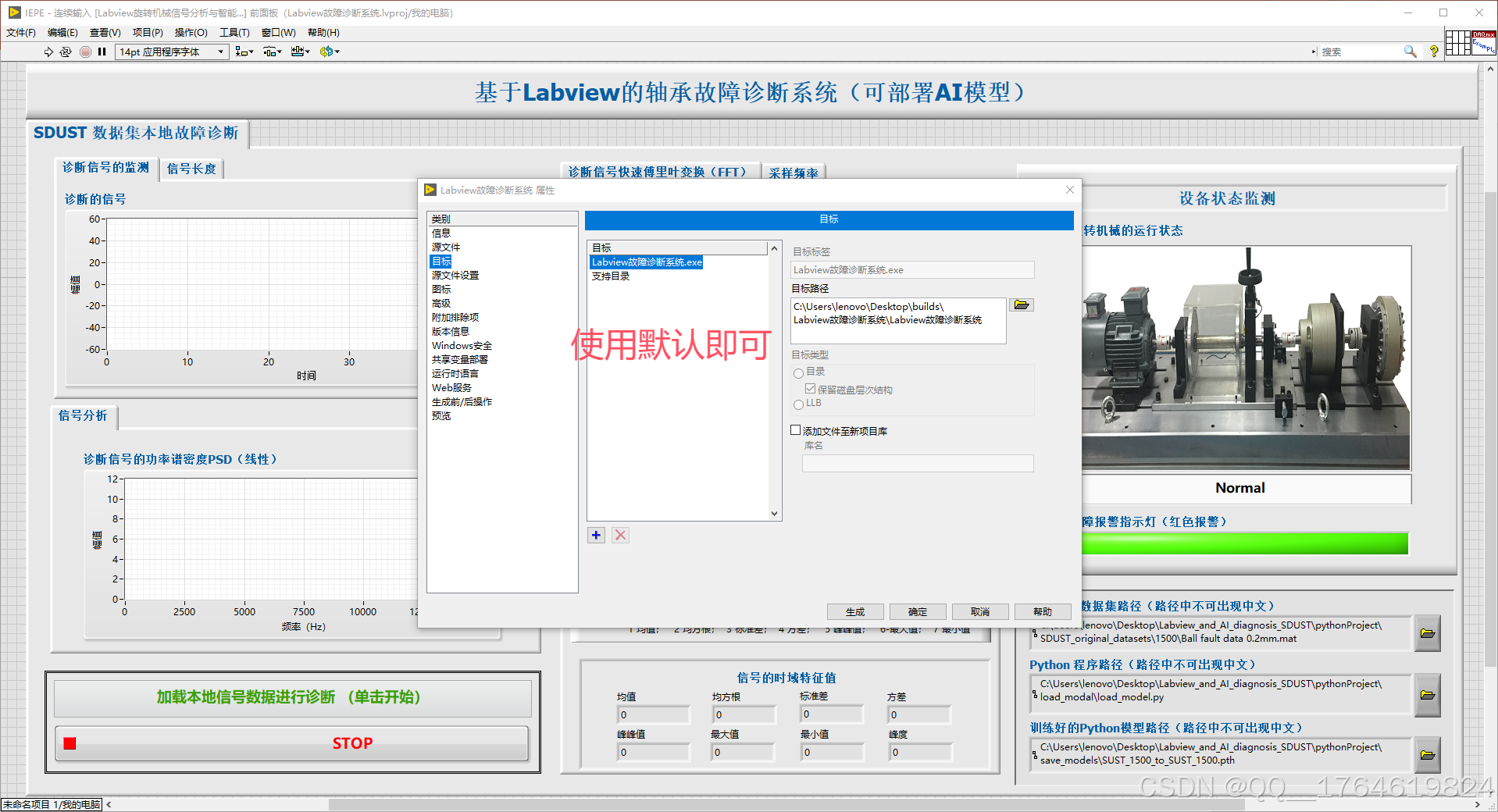Select 高级 category
The width and height of the screenshot is (1498, 812).
click(x=441, y=303)
